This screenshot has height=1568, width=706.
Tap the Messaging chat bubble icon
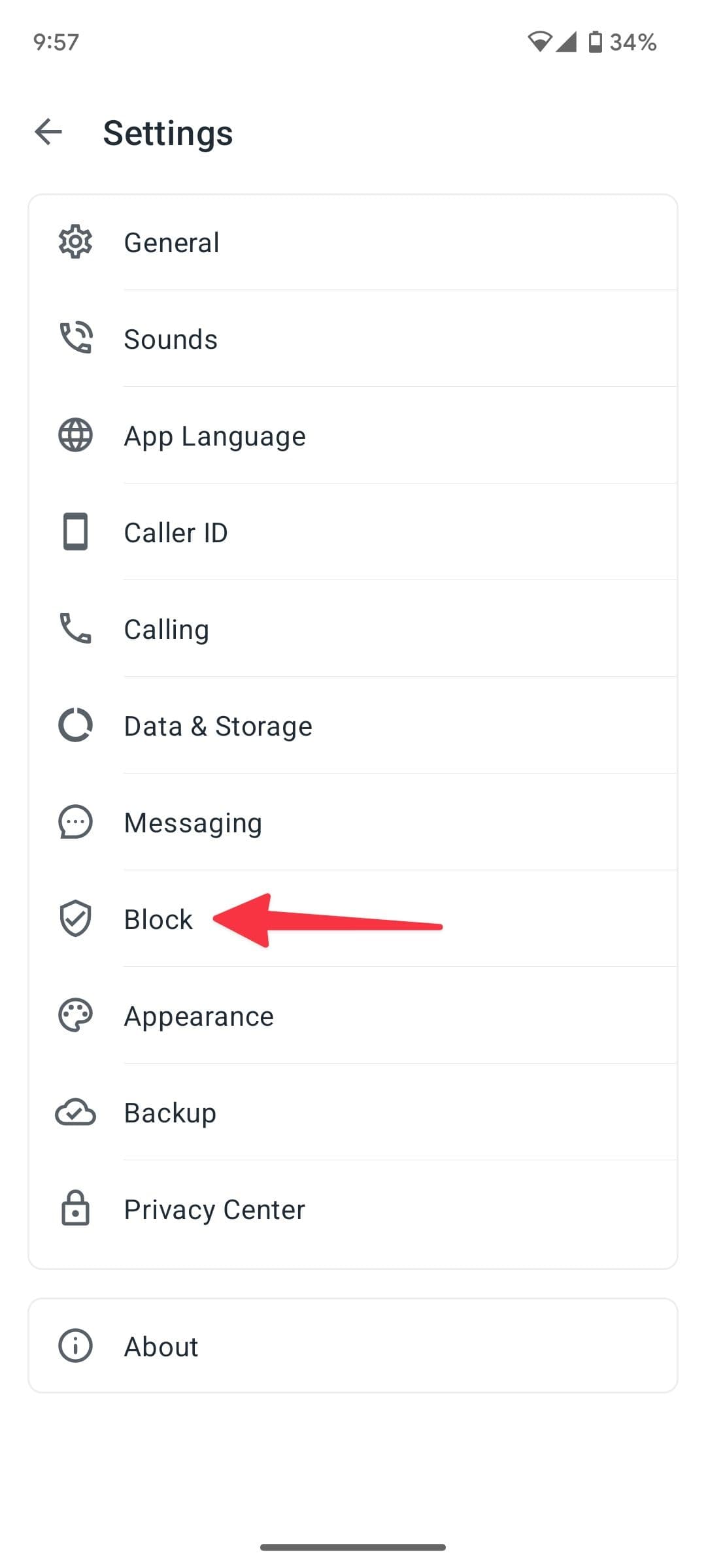(75, 822)
